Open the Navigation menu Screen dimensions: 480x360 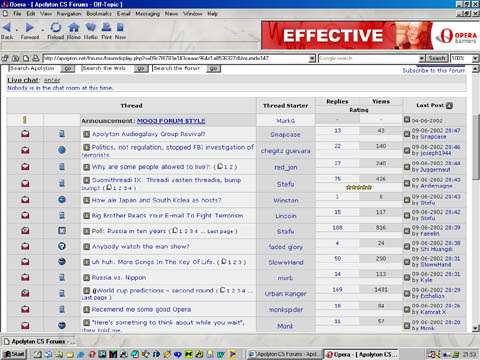(69, 14)
